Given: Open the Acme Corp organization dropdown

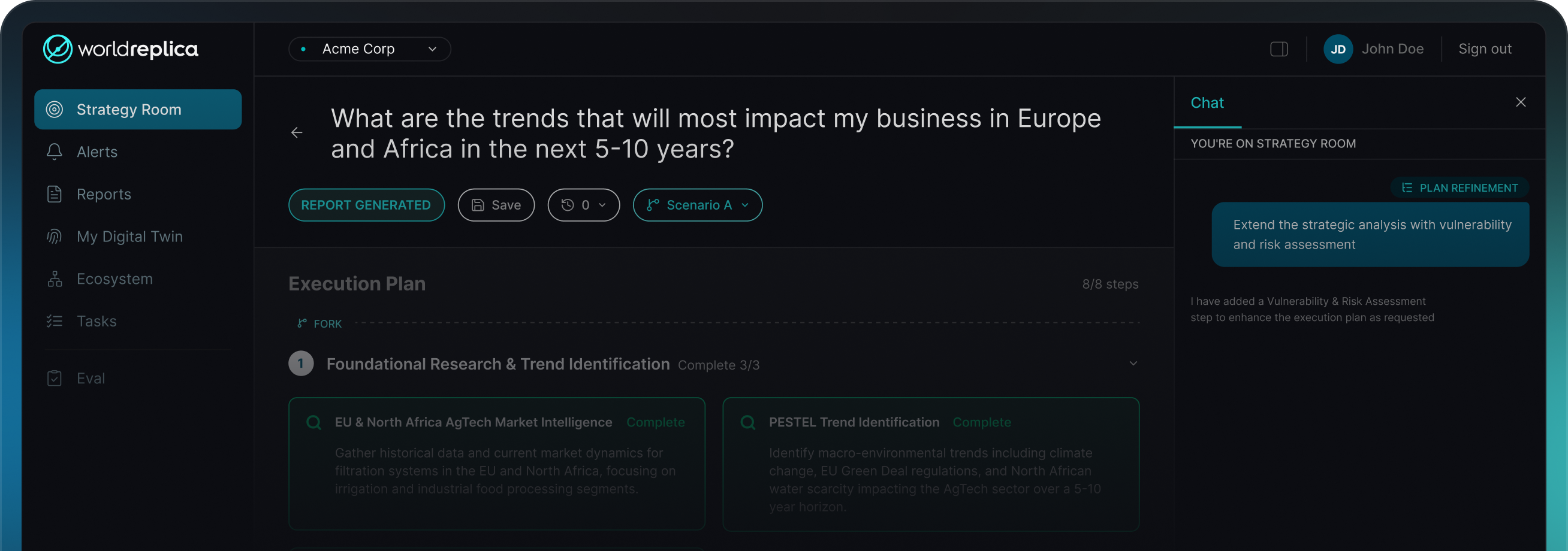Looking at the screenshot, I should coord(369,49).
